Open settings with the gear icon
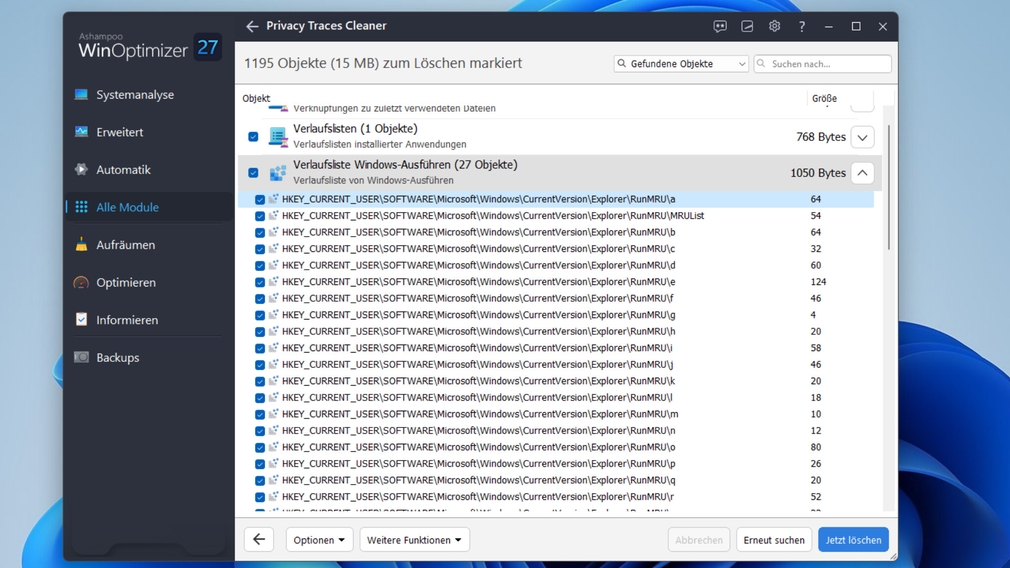This screenshot has width=1010, height=568. (774, 26)
